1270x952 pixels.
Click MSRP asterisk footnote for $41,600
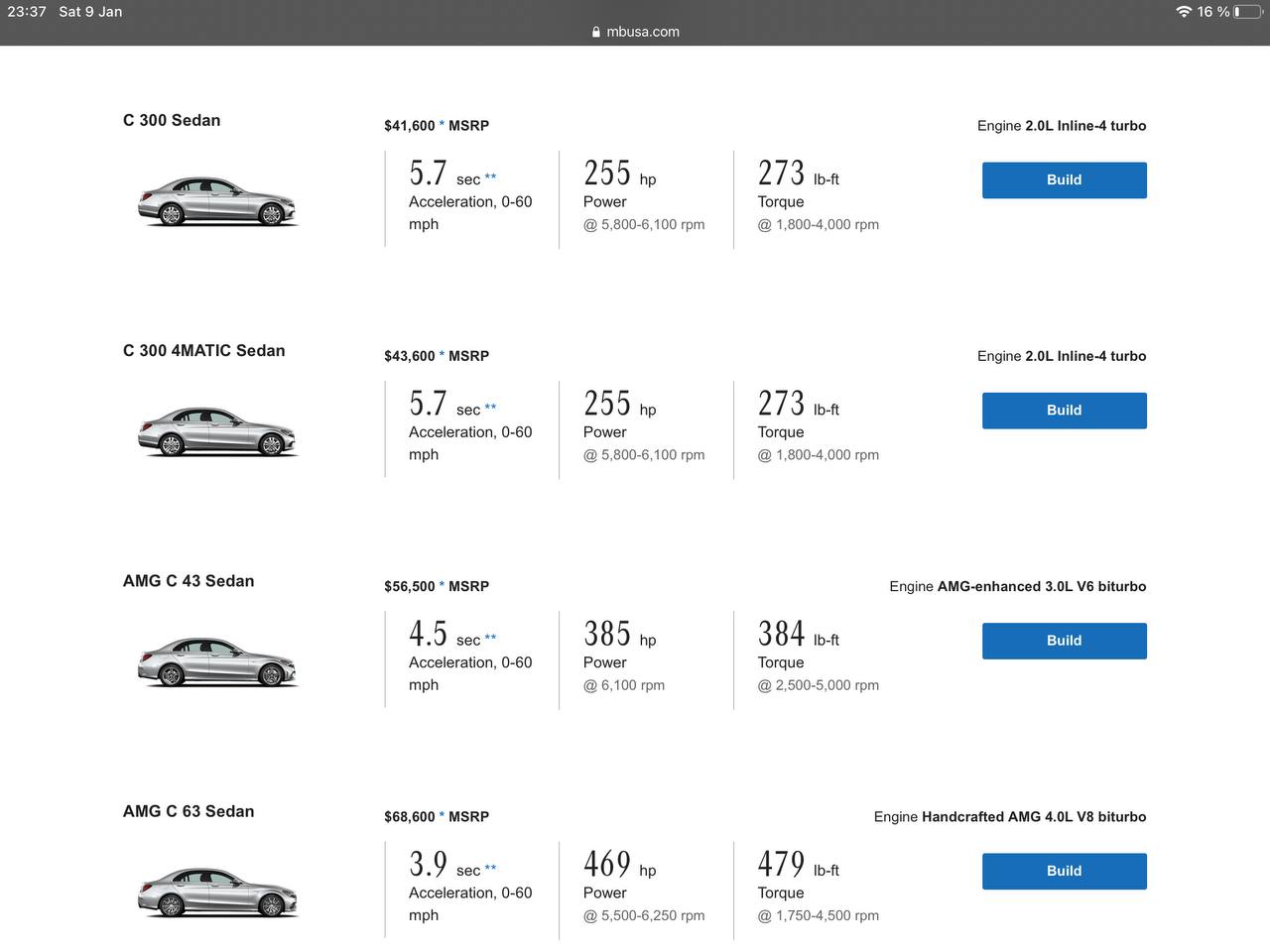pos(442,125)
